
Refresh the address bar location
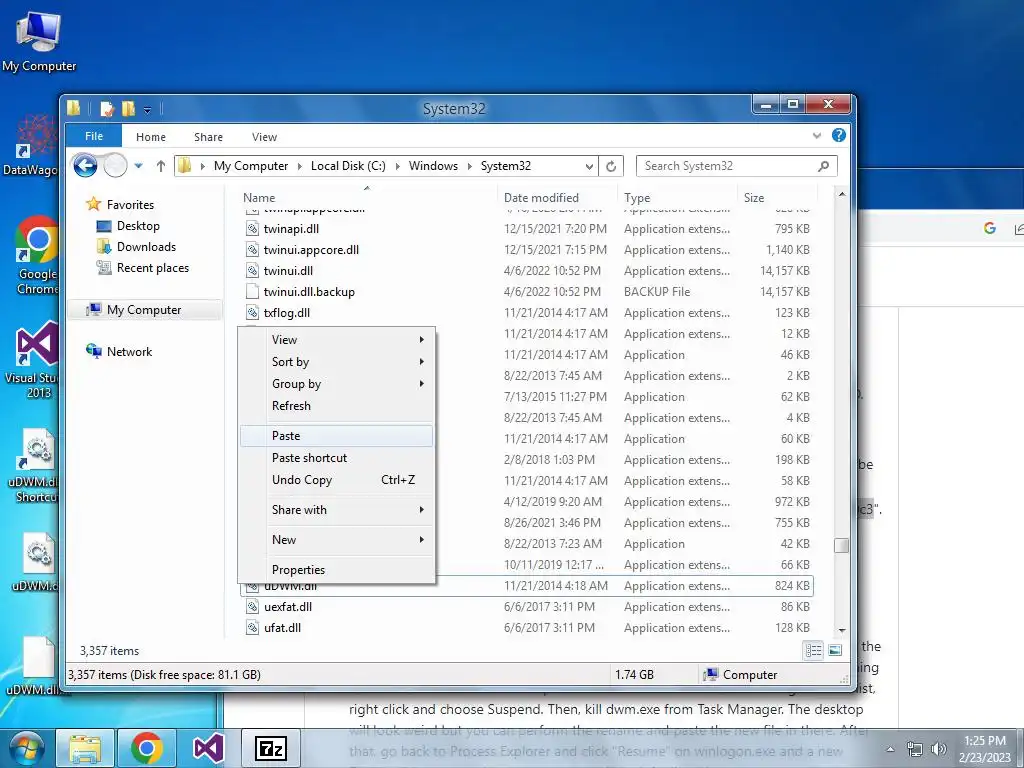pyautogui.click(x=611, y=166)
